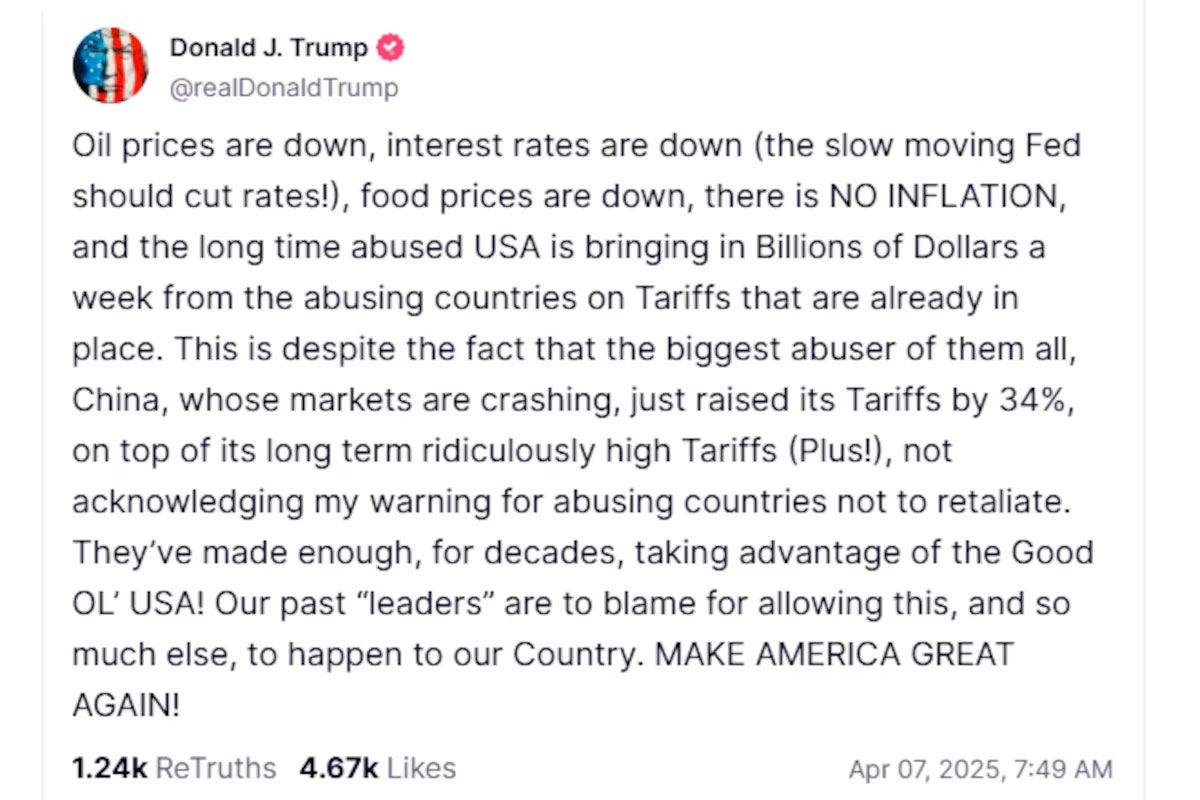
Task: Click "MAKE AMERICA GREAT" in the post
Action: (833, 655)
